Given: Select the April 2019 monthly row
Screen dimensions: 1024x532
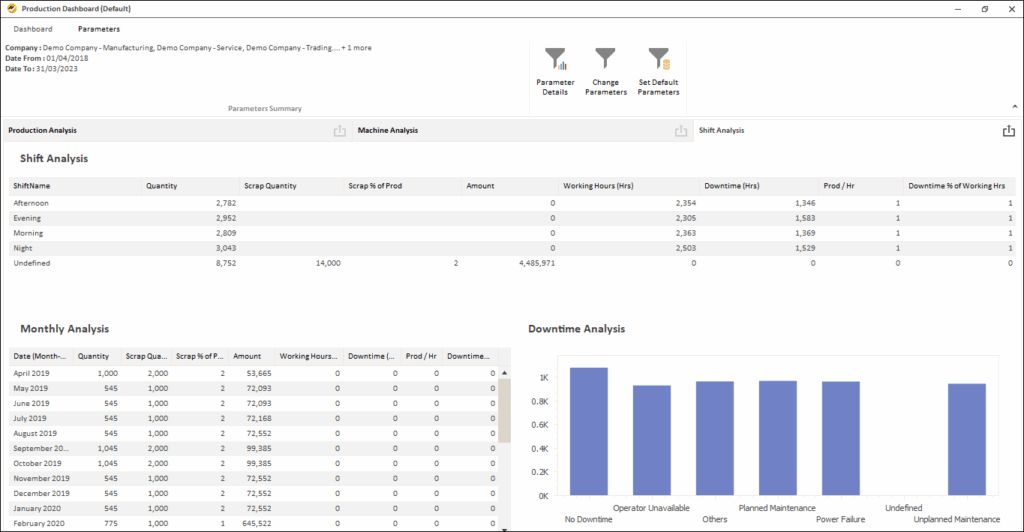Looking at the screenshot, I should coord(30,373).
